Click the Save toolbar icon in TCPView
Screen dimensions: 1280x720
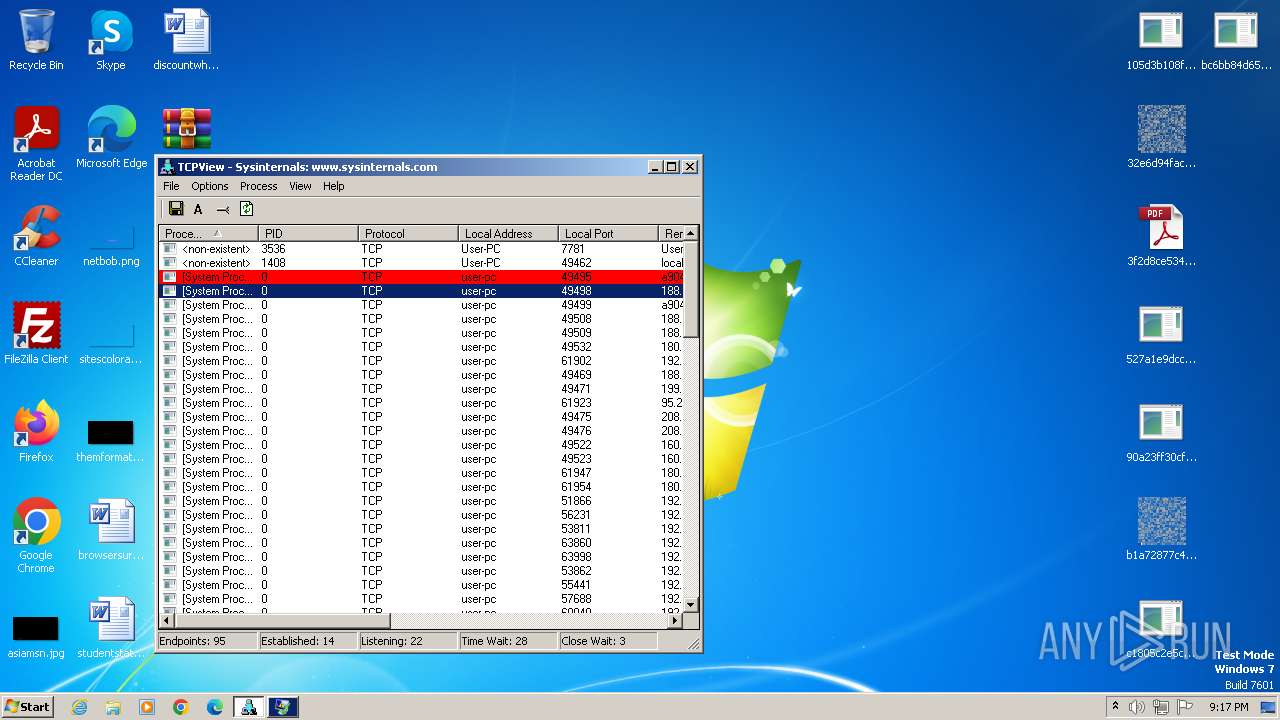pos(176,209)
